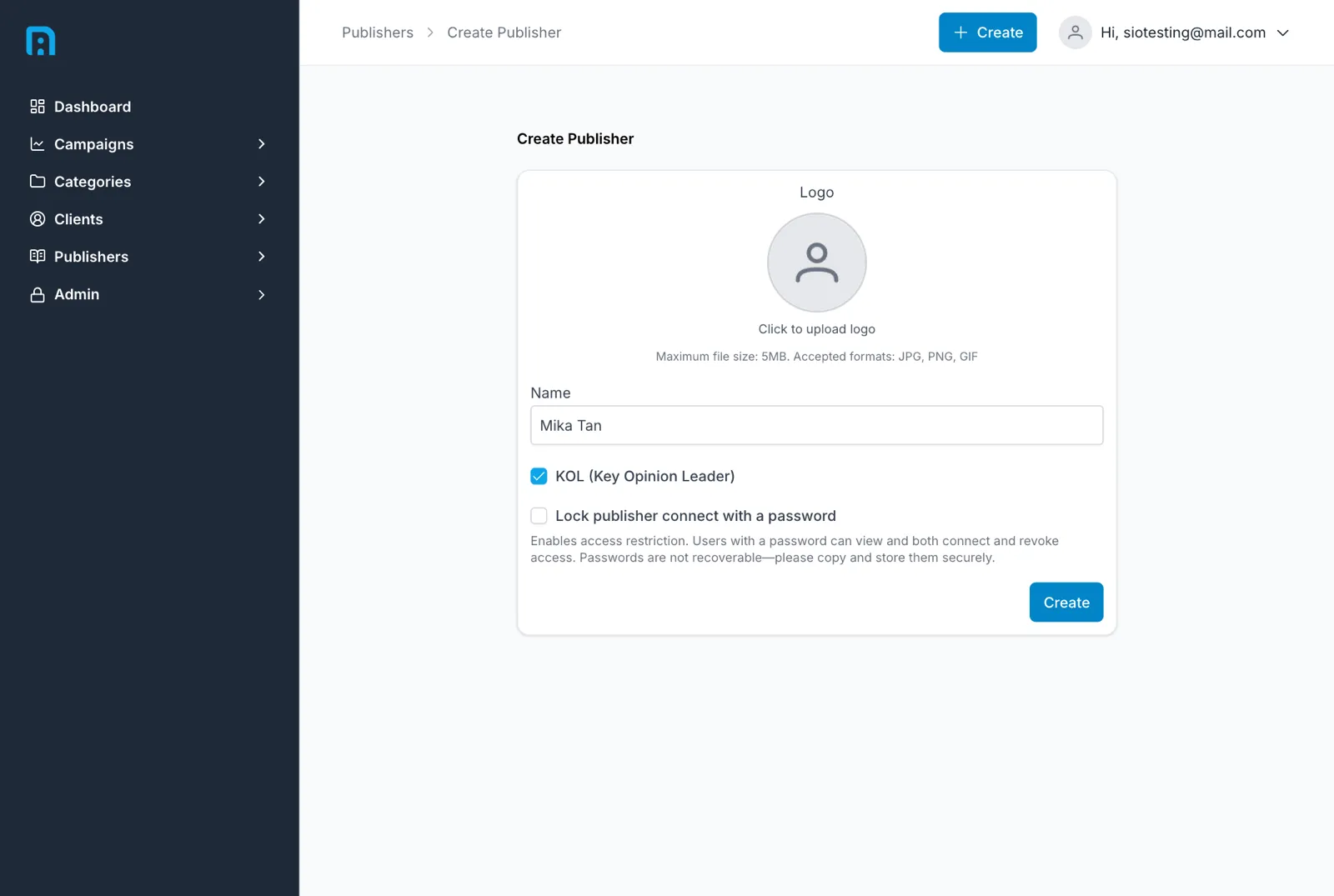Click the Maximum file size hint text
1334x896 pixels.
pos(817,357)
